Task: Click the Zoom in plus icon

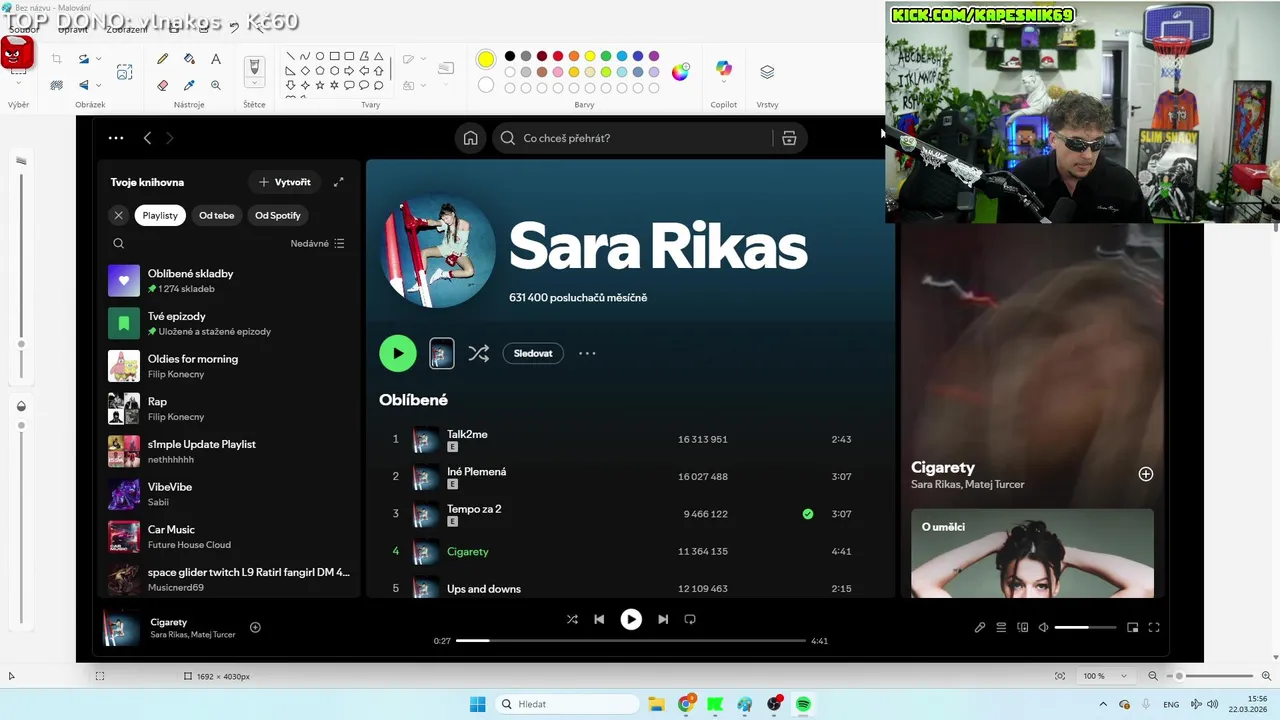Action: coord(1266,676)
